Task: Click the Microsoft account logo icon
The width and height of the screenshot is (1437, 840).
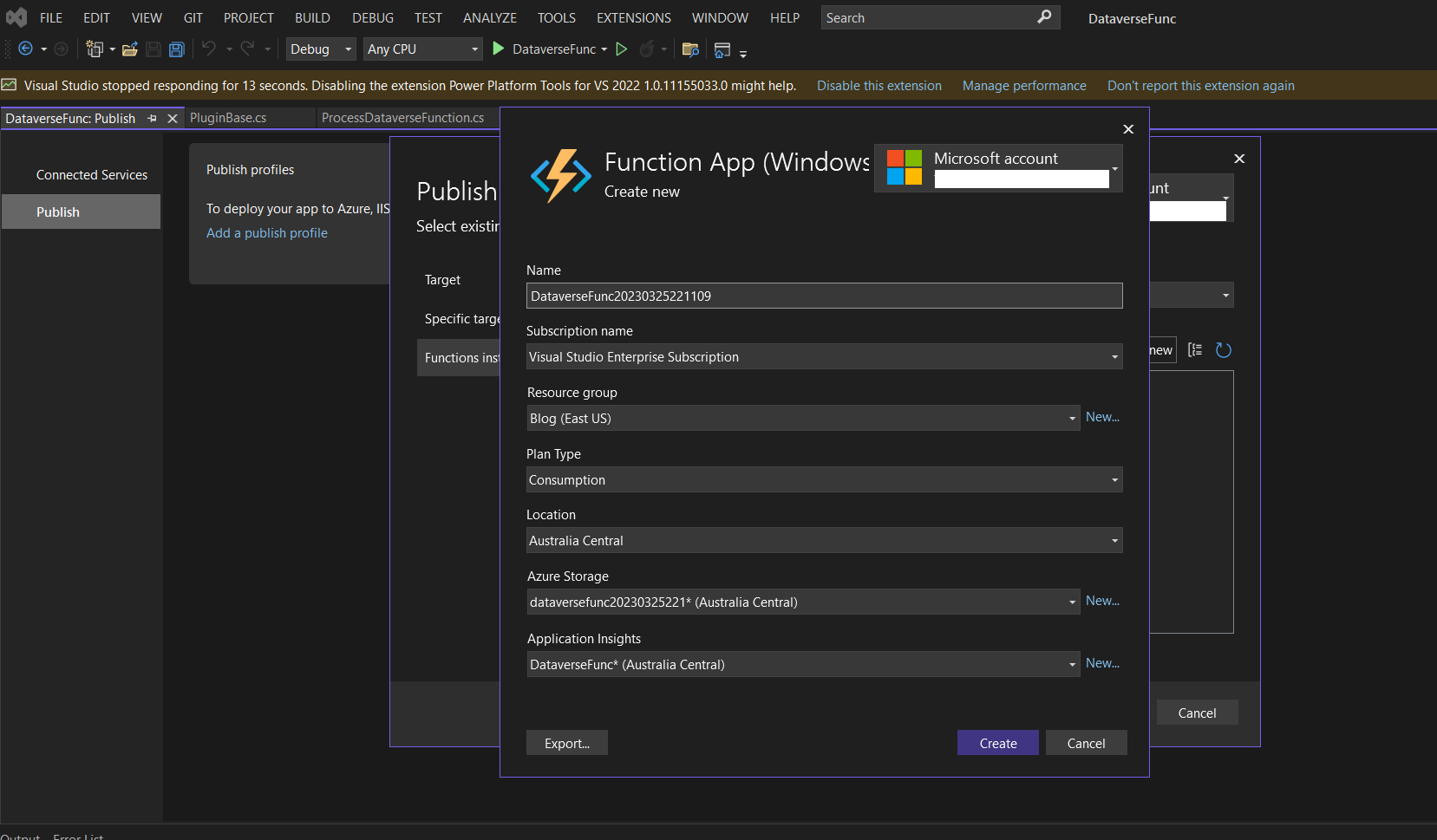Action: [x=905, y=167]
